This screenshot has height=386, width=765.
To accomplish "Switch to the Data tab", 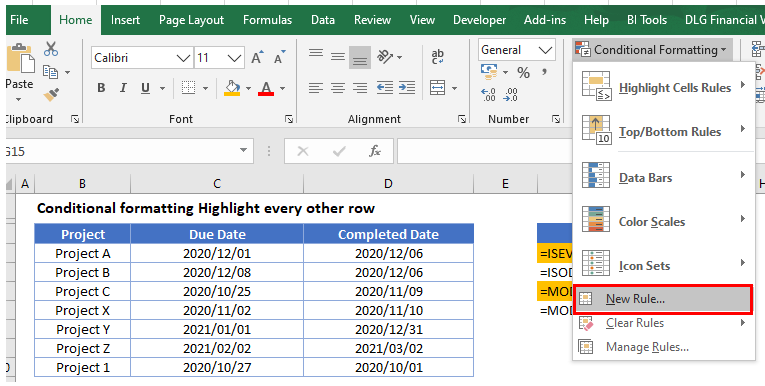I will coord(323,20).
